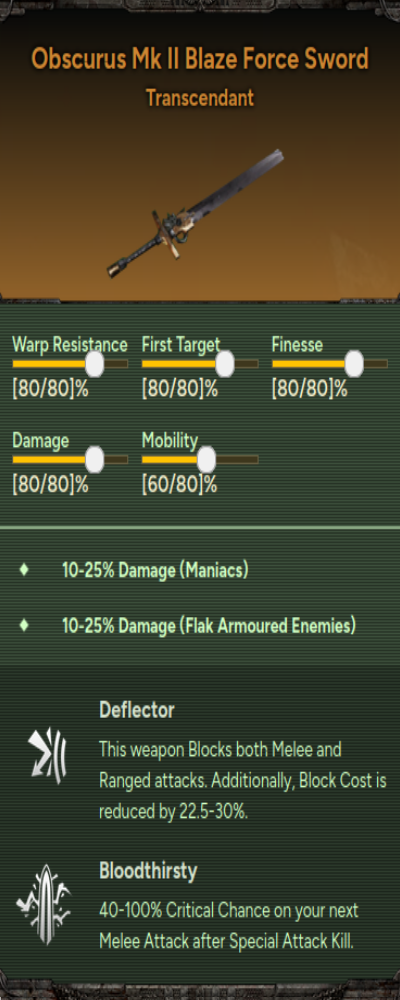
Task: Open the Deflector blessing title
Action: coord(137,710)
